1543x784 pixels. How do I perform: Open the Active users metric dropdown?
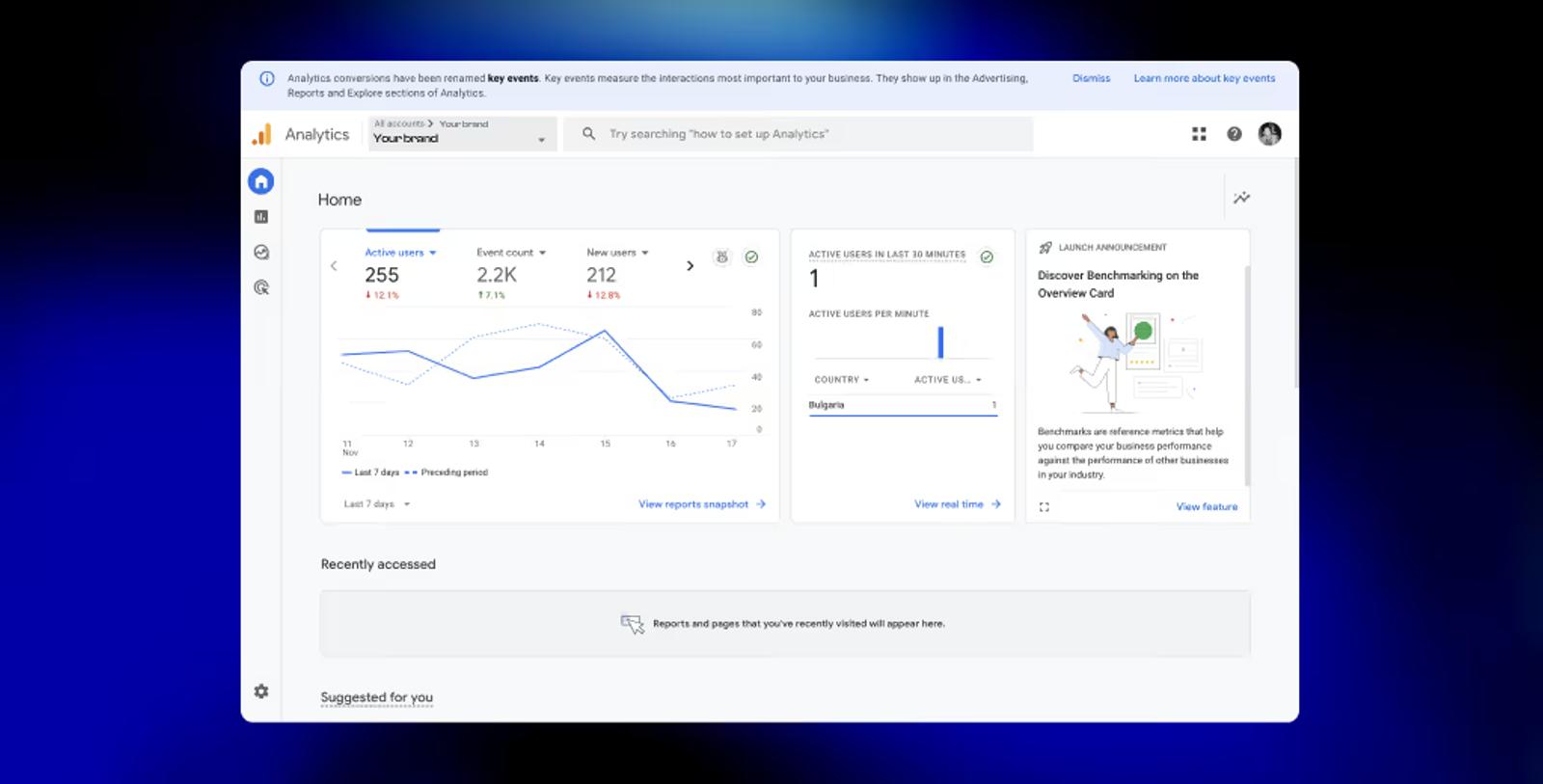[400, 253]
